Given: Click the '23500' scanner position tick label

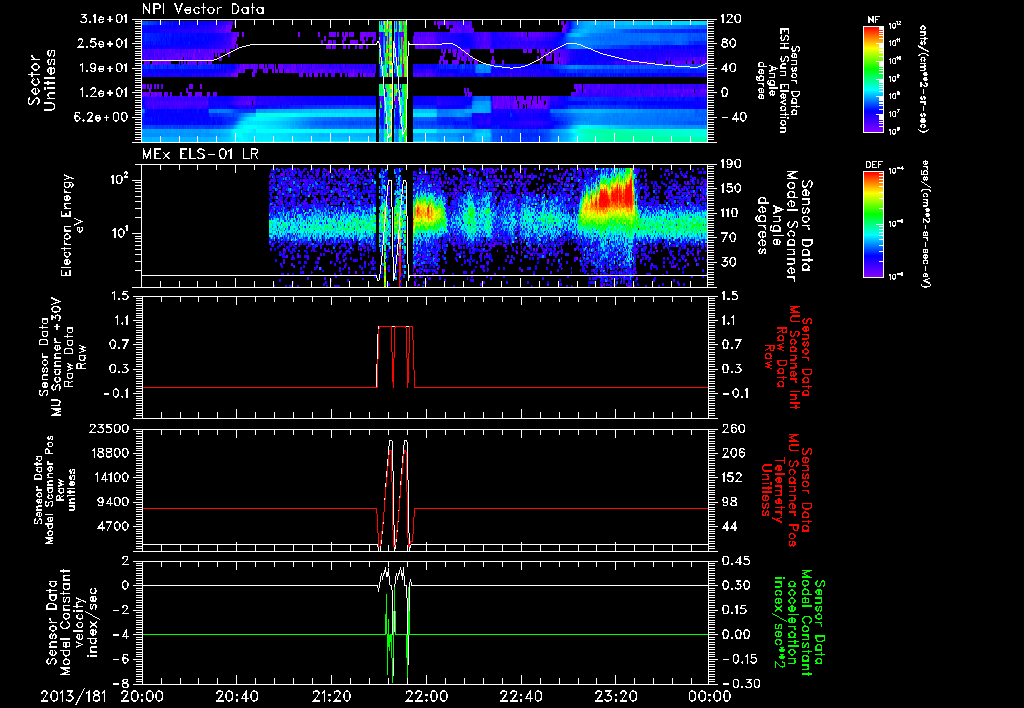Looking at the screenshot, I should coord(110,429).
